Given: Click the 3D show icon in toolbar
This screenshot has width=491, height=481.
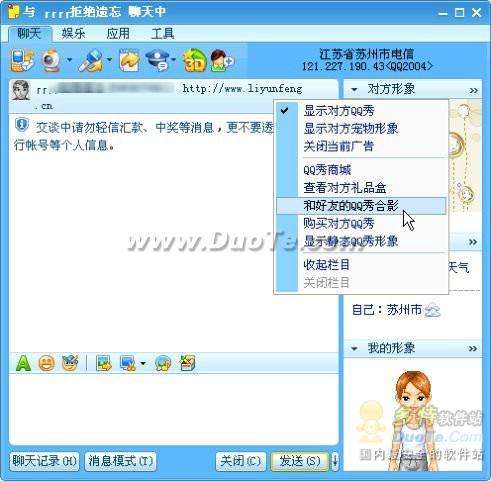Looking at the screenshot, I should pos(194,60).
